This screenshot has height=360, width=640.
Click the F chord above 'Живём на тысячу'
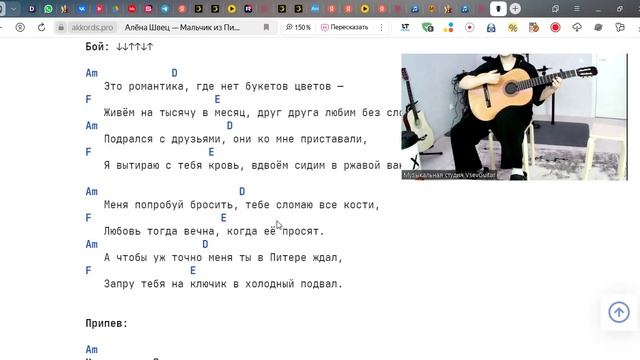coord(88,100)
